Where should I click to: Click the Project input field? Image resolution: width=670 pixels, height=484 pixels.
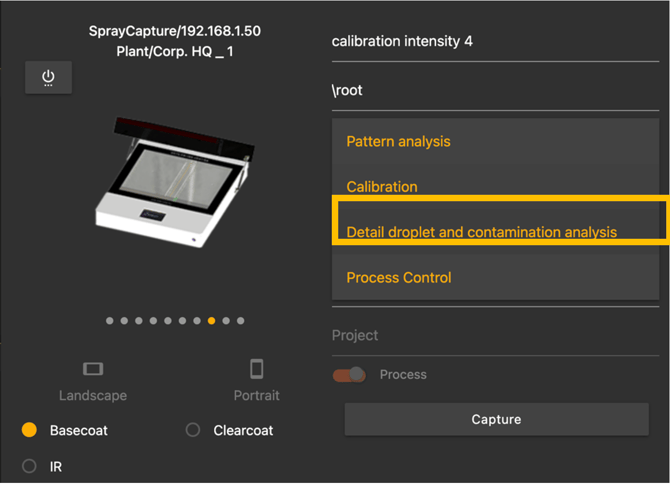coord(495,336)
